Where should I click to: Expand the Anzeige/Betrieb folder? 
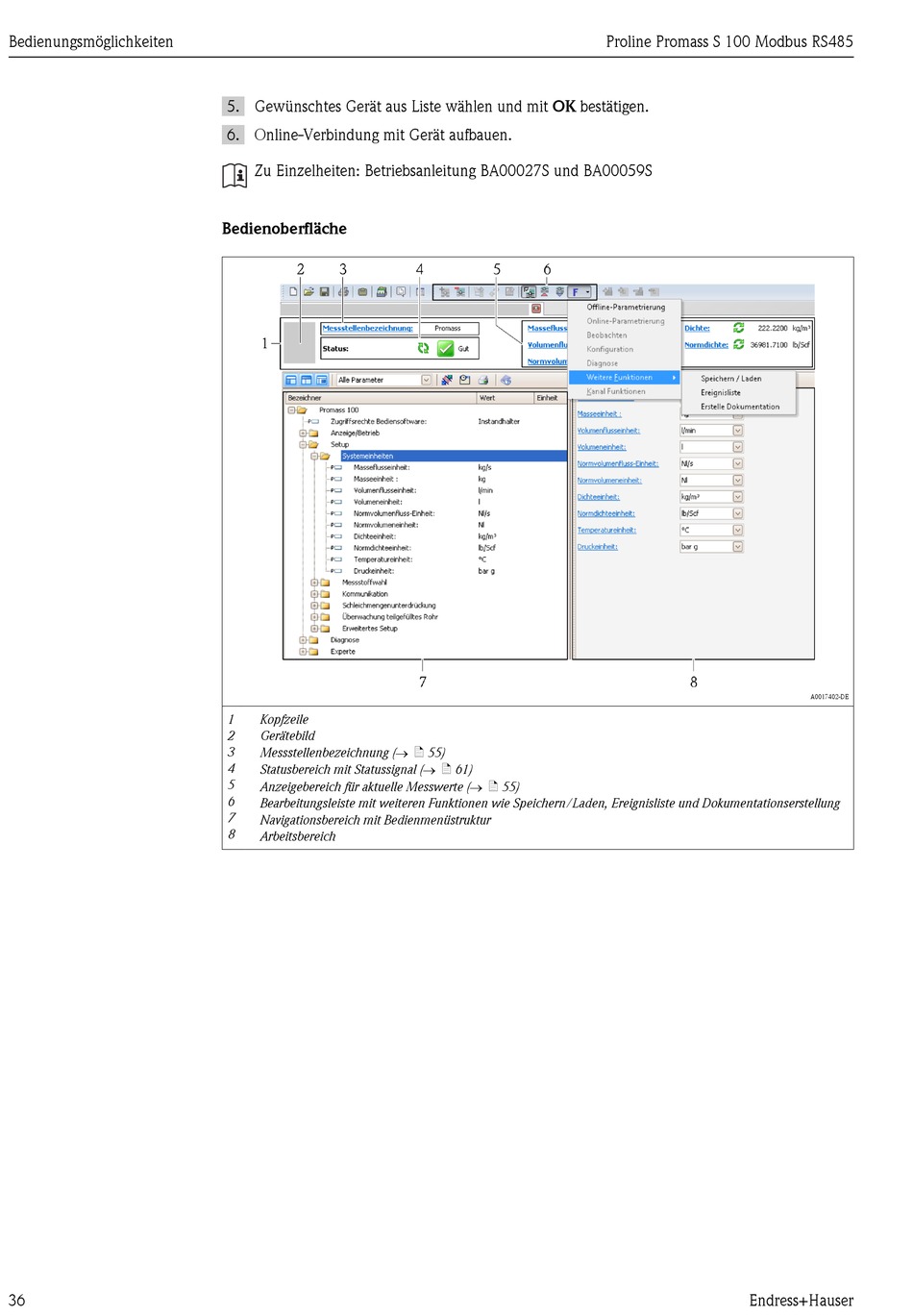[x=303, y=434]
